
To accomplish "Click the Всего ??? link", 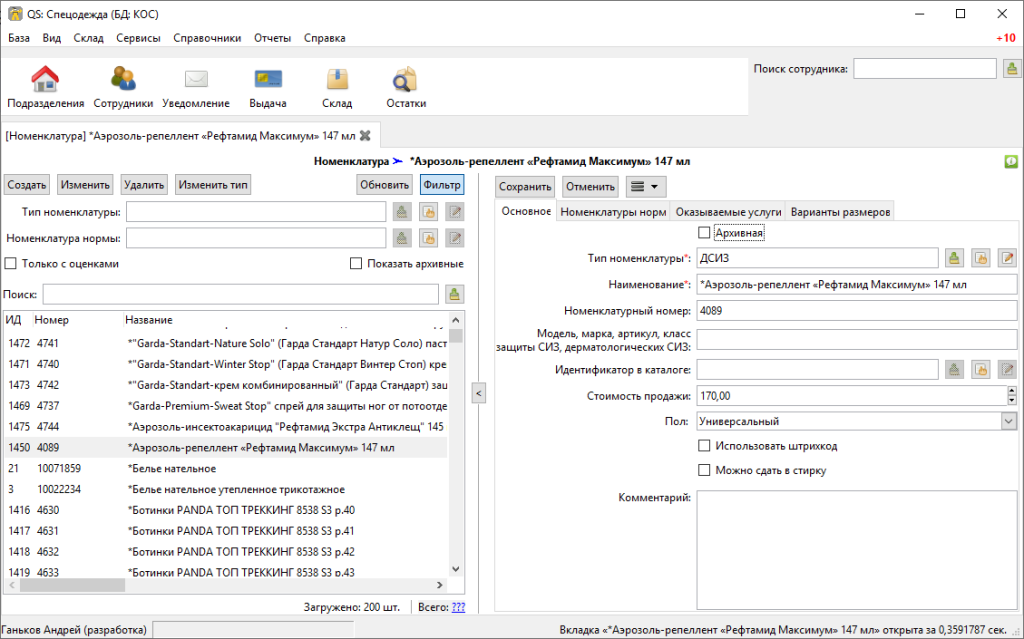I will tap(458, 607).
